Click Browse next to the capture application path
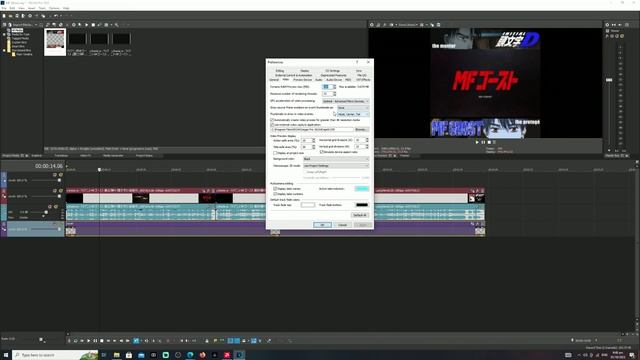 pyautogui.click(x=362, y=129)
